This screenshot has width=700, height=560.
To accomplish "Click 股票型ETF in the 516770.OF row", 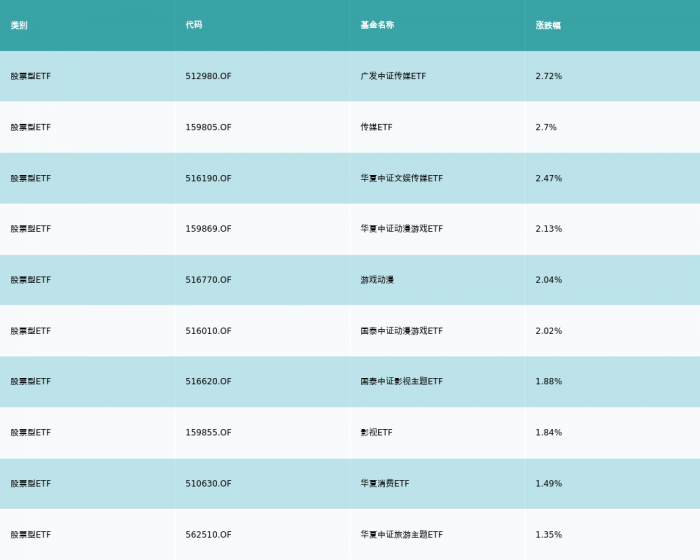I will (31, 280).
